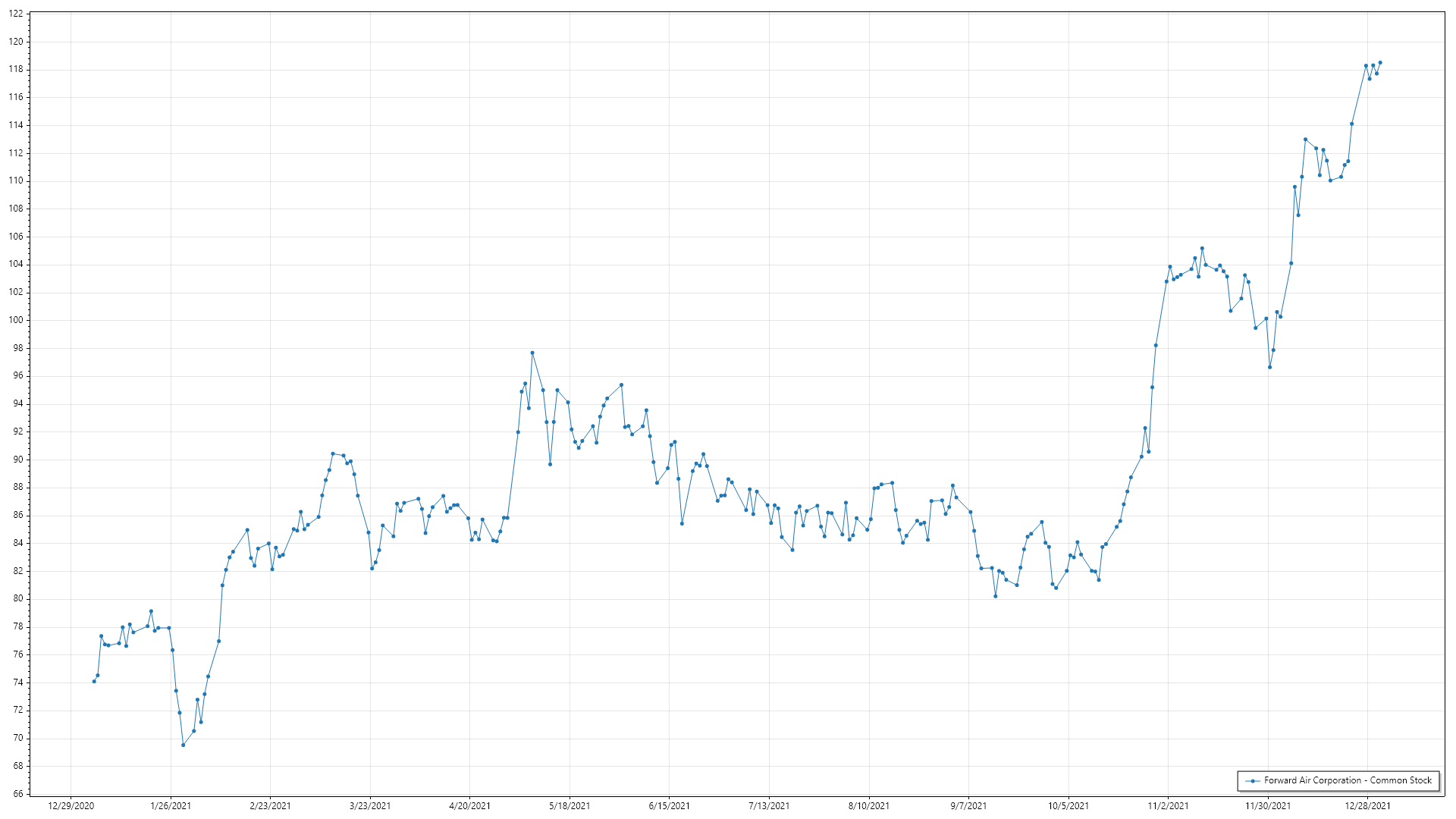Select the first data point of the series
This screenshot has height=819, width=1456.
(94, 681)
